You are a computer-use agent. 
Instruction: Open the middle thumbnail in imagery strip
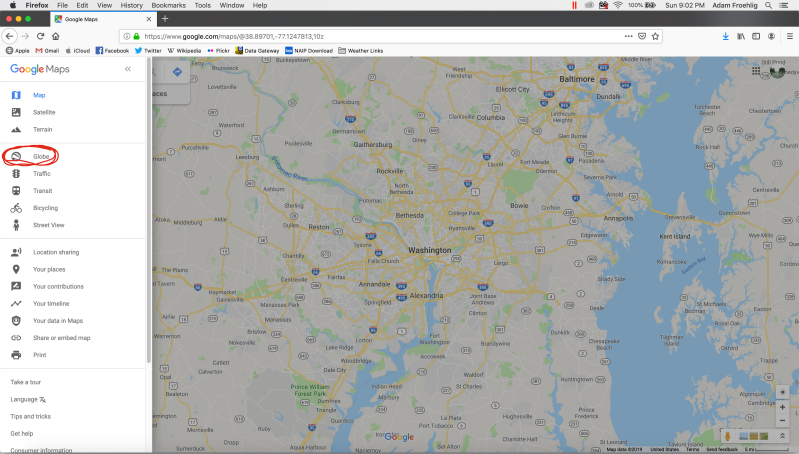[754, 436]
